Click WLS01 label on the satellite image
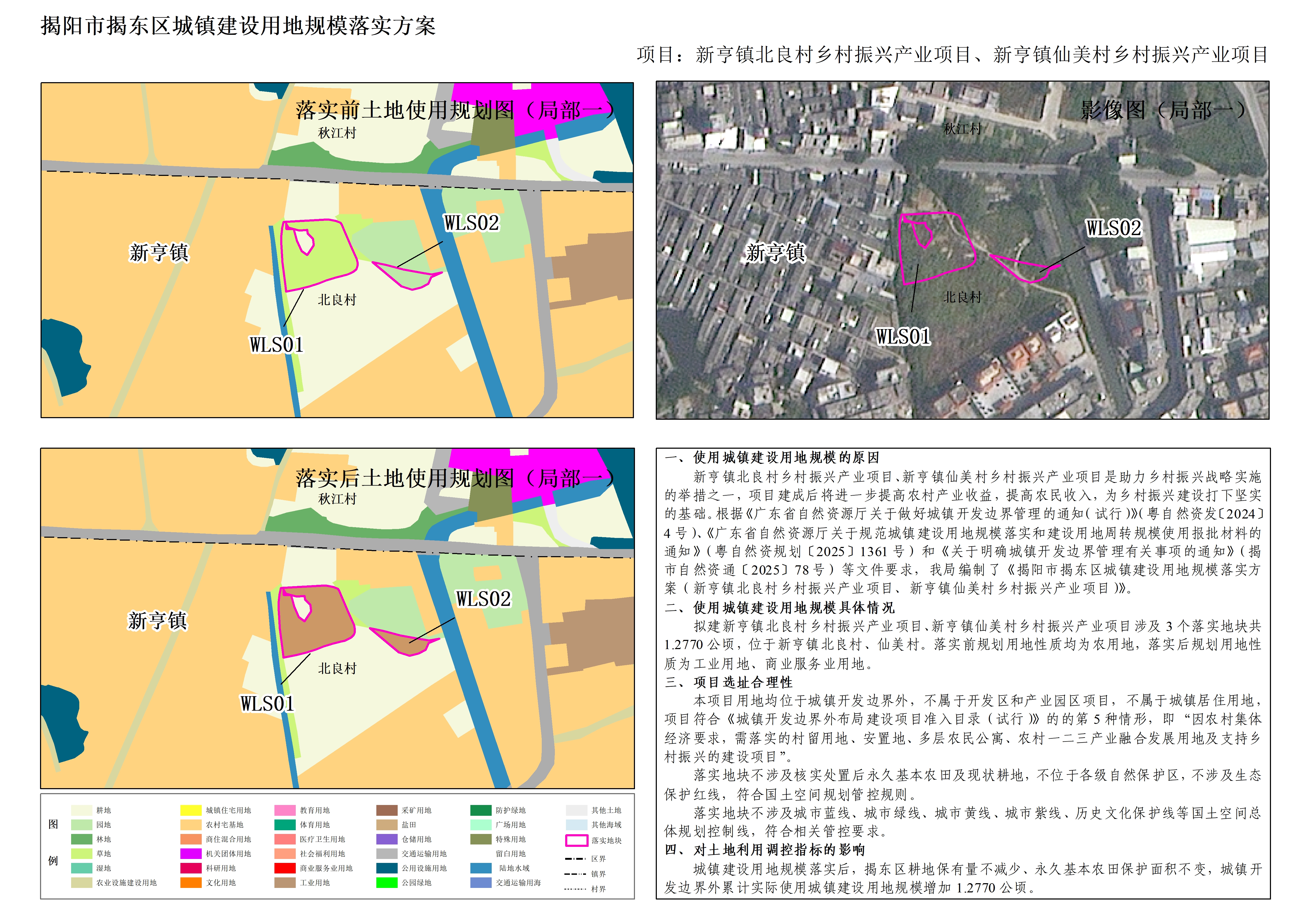The width and height of the screenshot is (1306, 924). (x=903, y=337)
